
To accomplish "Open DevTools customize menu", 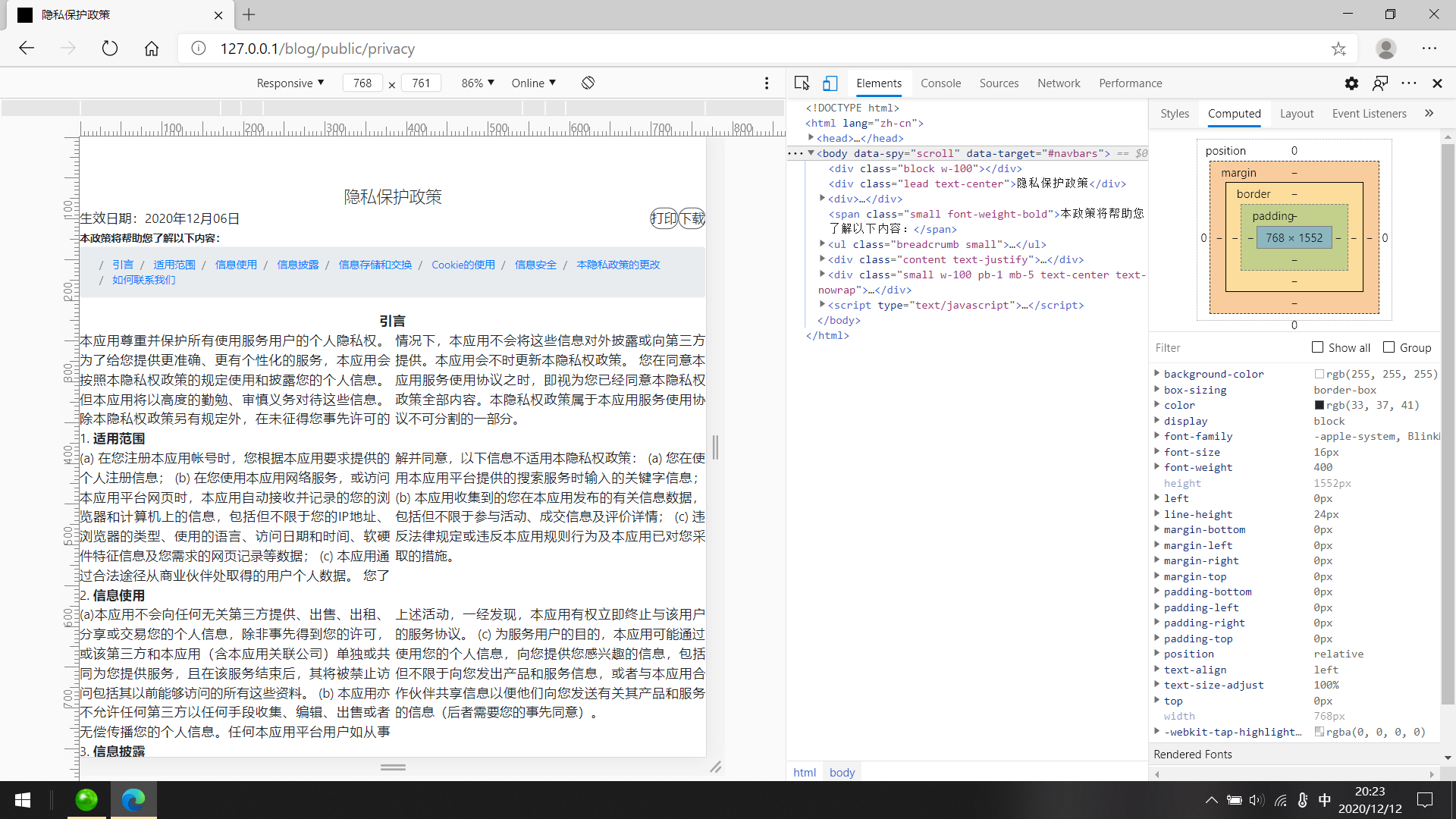I will pyautogui.click(x=1409, y=83).
